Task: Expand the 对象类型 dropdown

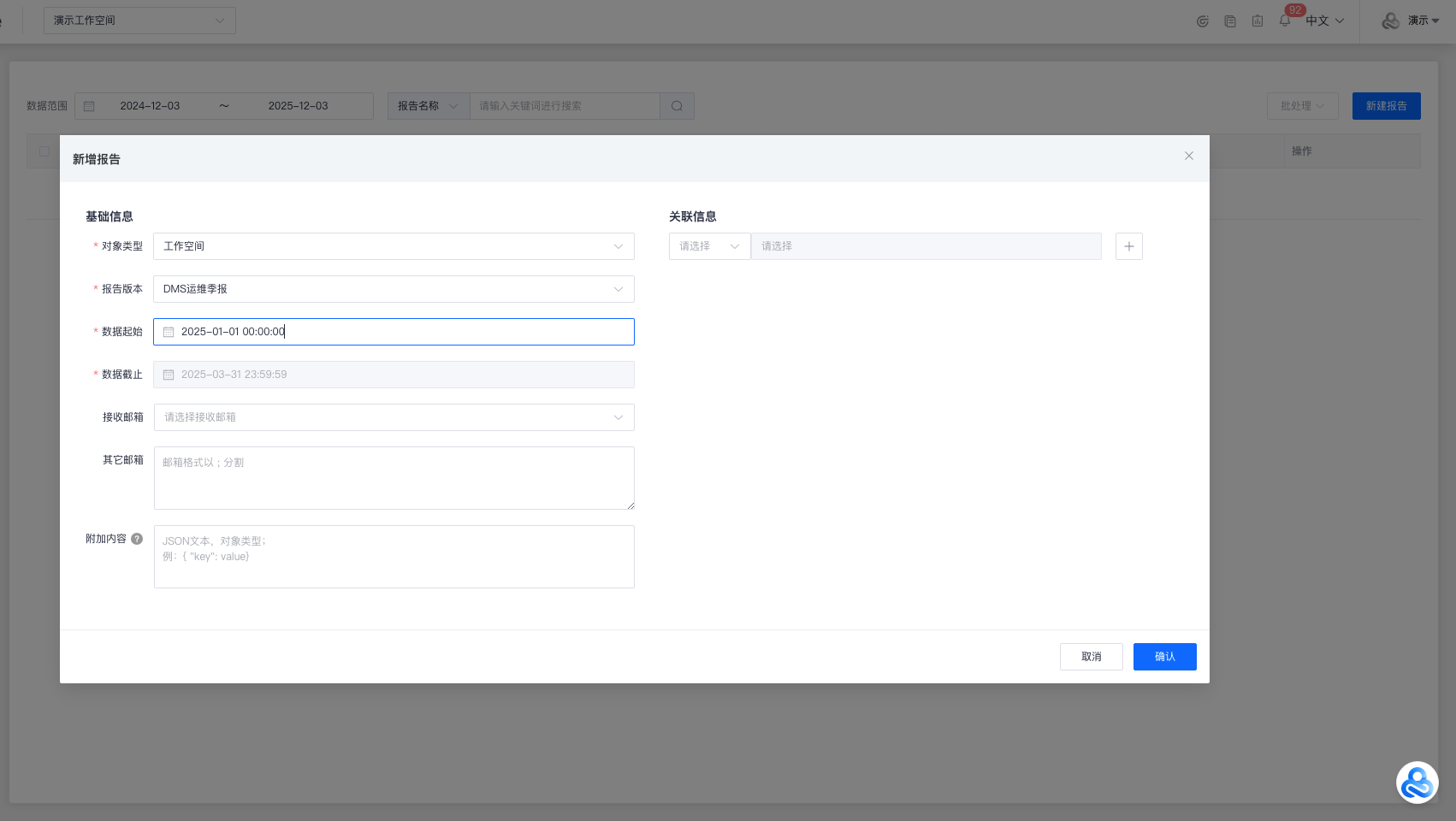Action: [x=394, y=246]
